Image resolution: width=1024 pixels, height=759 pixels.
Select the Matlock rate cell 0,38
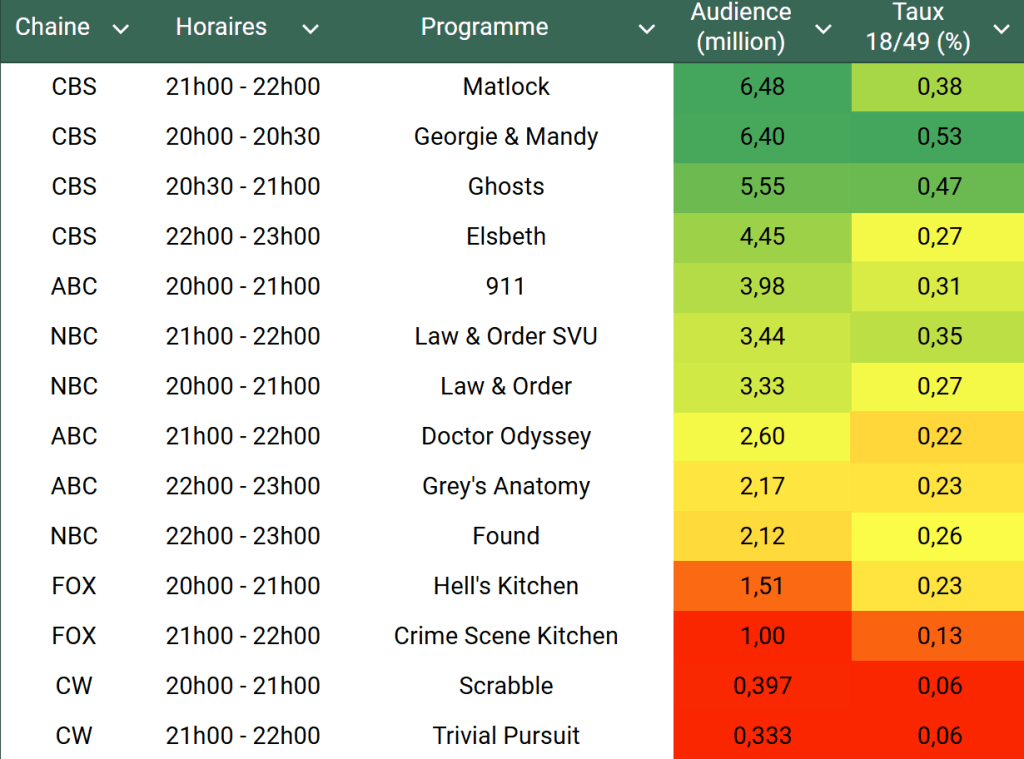(x=939, y=87)
